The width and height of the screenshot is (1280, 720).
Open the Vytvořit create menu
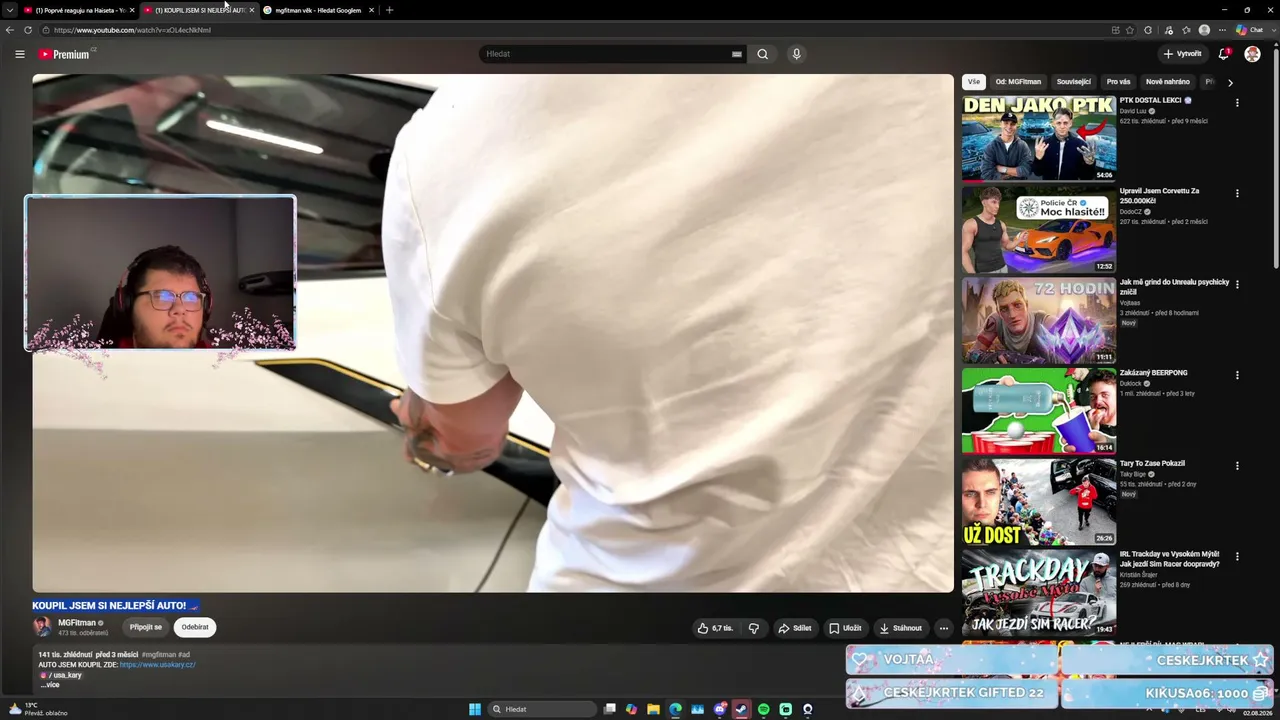click(1183, 54)
